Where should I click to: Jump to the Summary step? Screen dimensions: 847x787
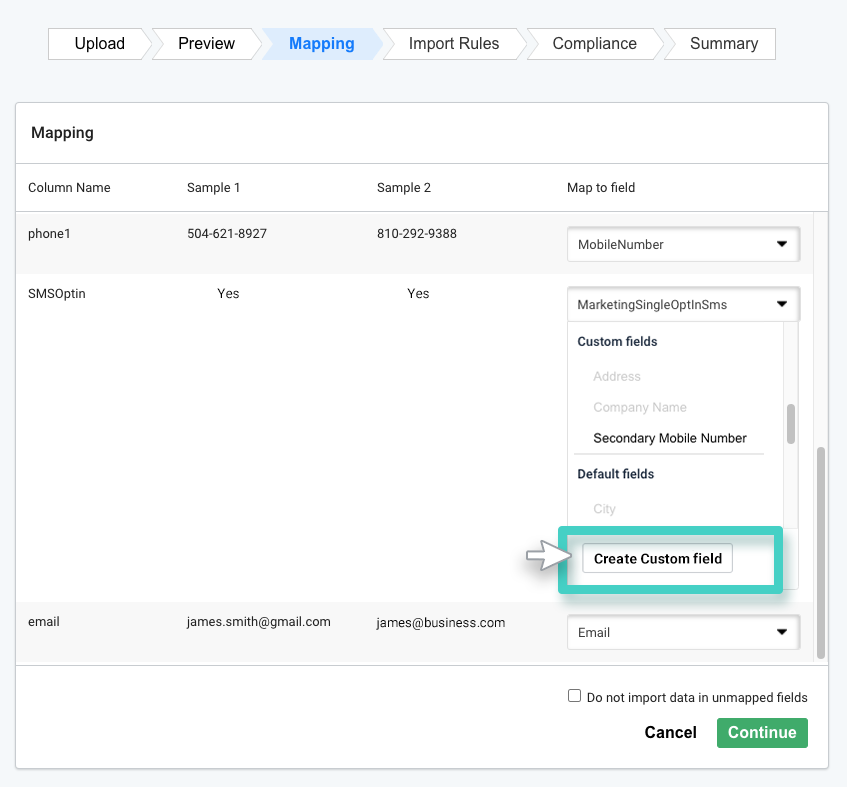pyautogui.click(x=723, y=43)
